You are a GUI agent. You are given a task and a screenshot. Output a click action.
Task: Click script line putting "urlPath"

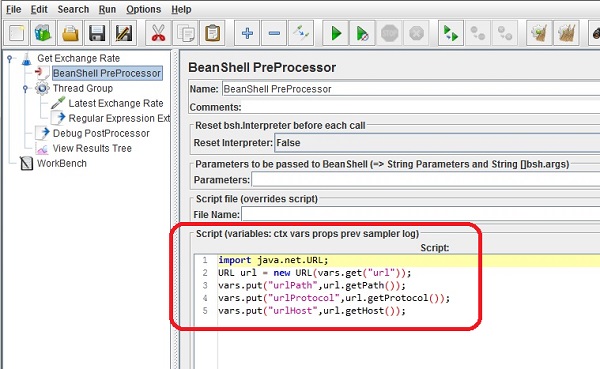point(312,286)
